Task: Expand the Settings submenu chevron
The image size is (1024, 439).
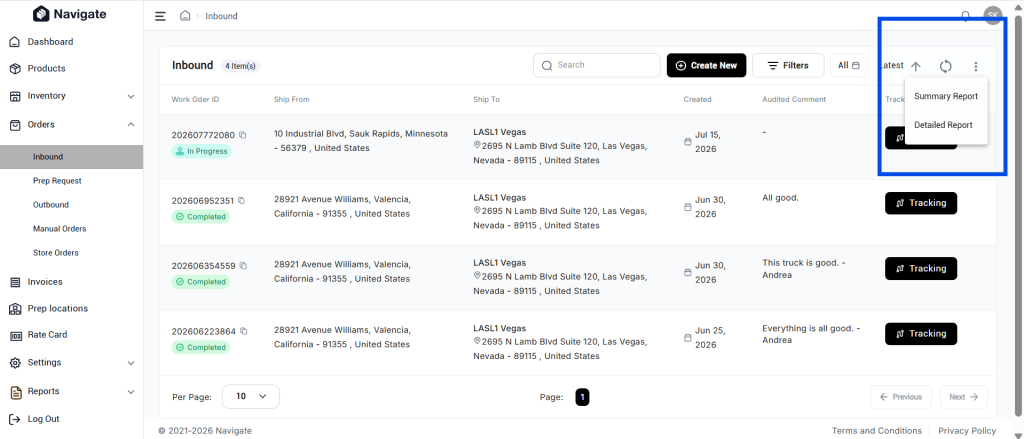Action: 131,363
